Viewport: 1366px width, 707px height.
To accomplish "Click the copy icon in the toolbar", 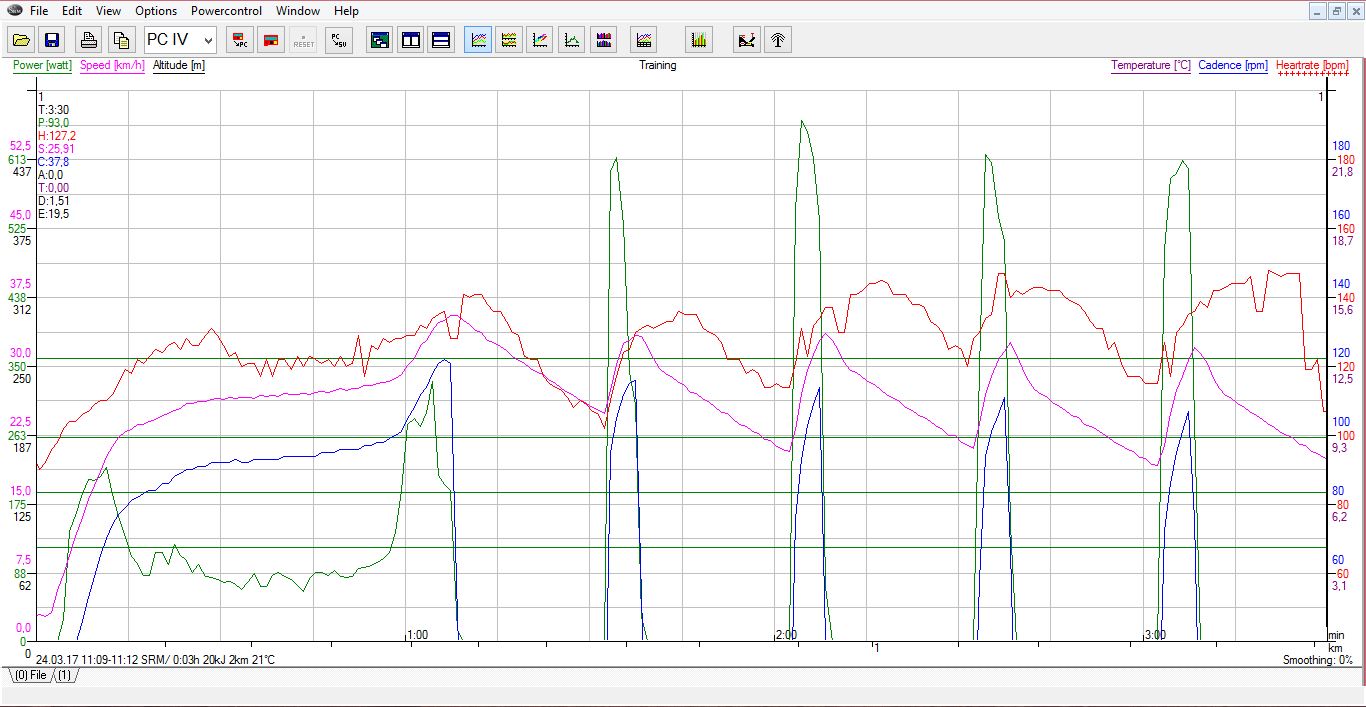I will tap(121, 41).
